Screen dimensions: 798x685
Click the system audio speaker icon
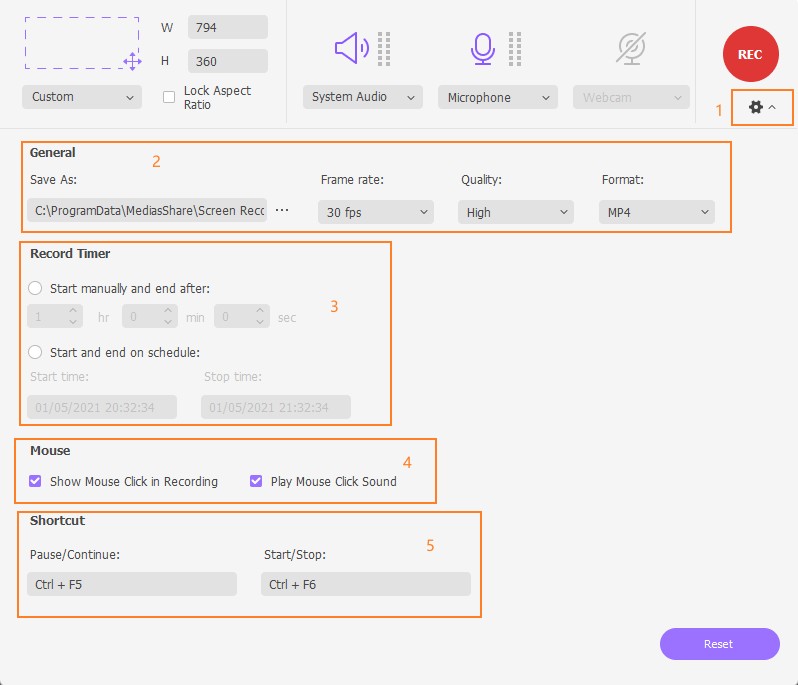pos(352,47)
